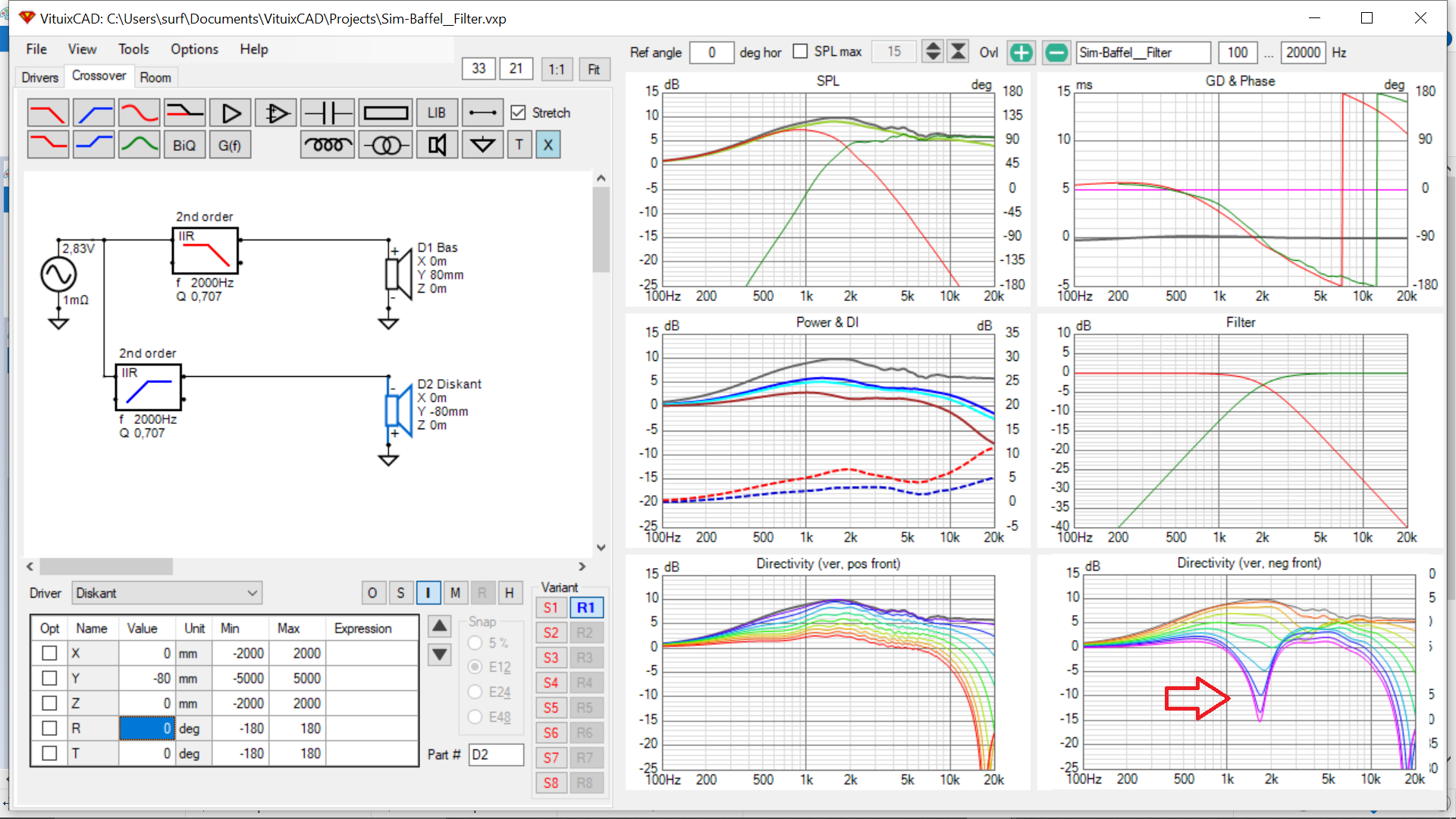Add overlay with green plus button

click(x=1021, y=52)
